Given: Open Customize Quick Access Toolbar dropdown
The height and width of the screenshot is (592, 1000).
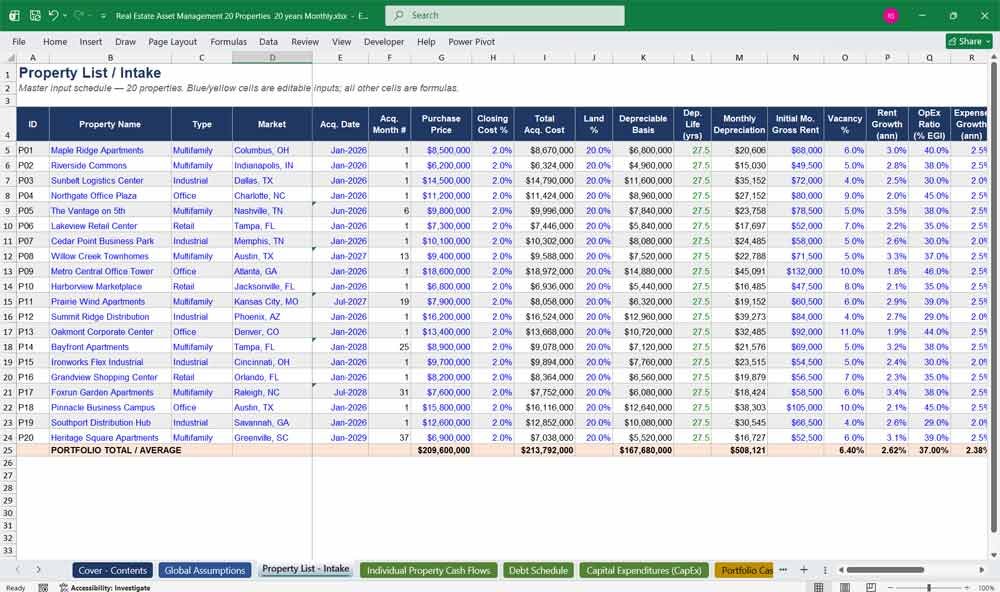Looking at the screenshot, I should tap(103, 16).
